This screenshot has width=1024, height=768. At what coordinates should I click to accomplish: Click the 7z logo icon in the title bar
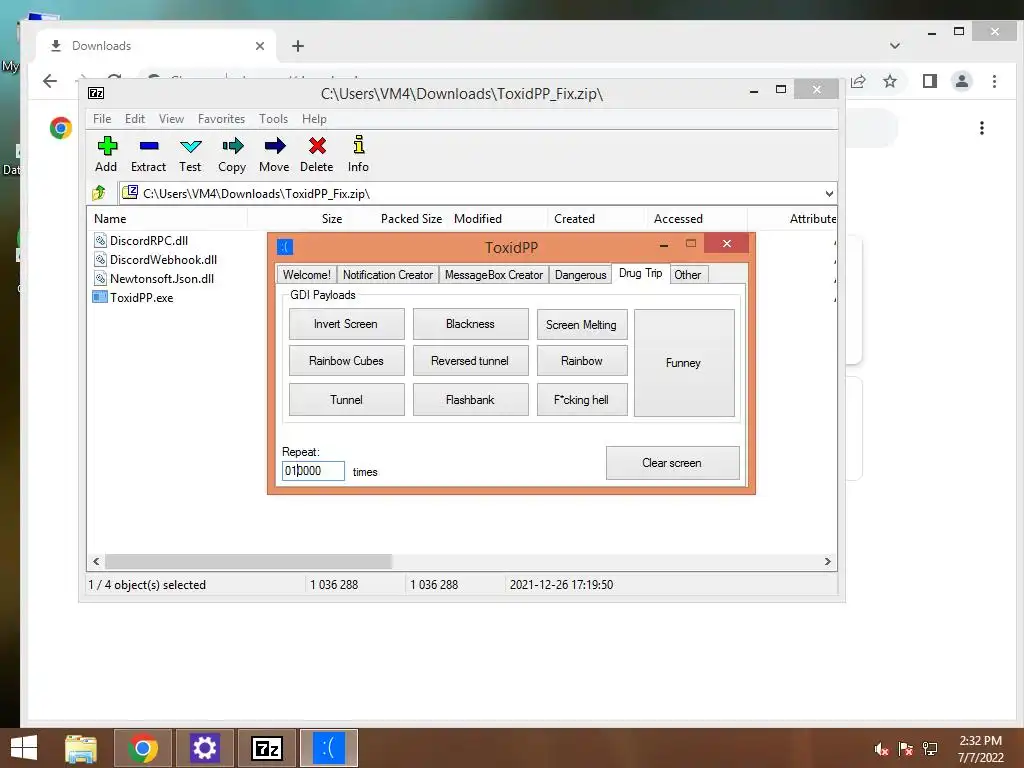pyautogui.click(x=96, y=93)
